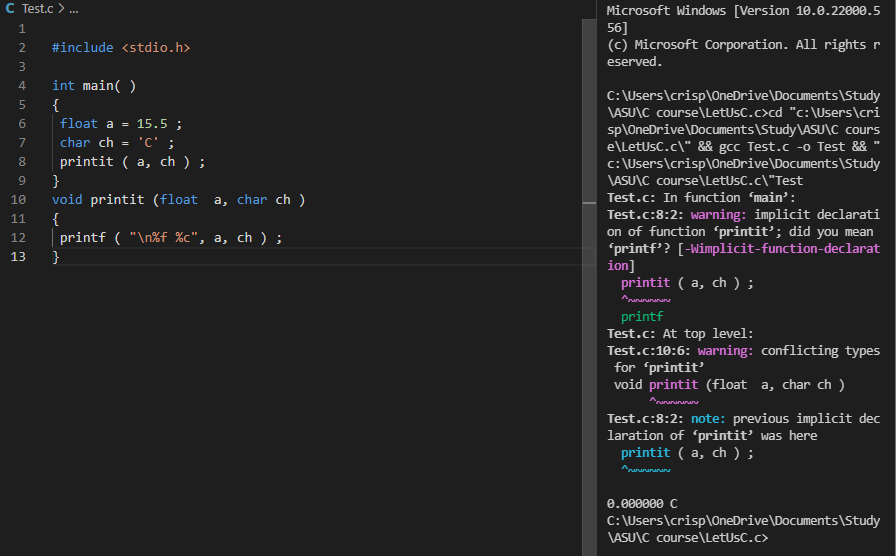Click 'Test.c: At top level:' line

point(680,334)
